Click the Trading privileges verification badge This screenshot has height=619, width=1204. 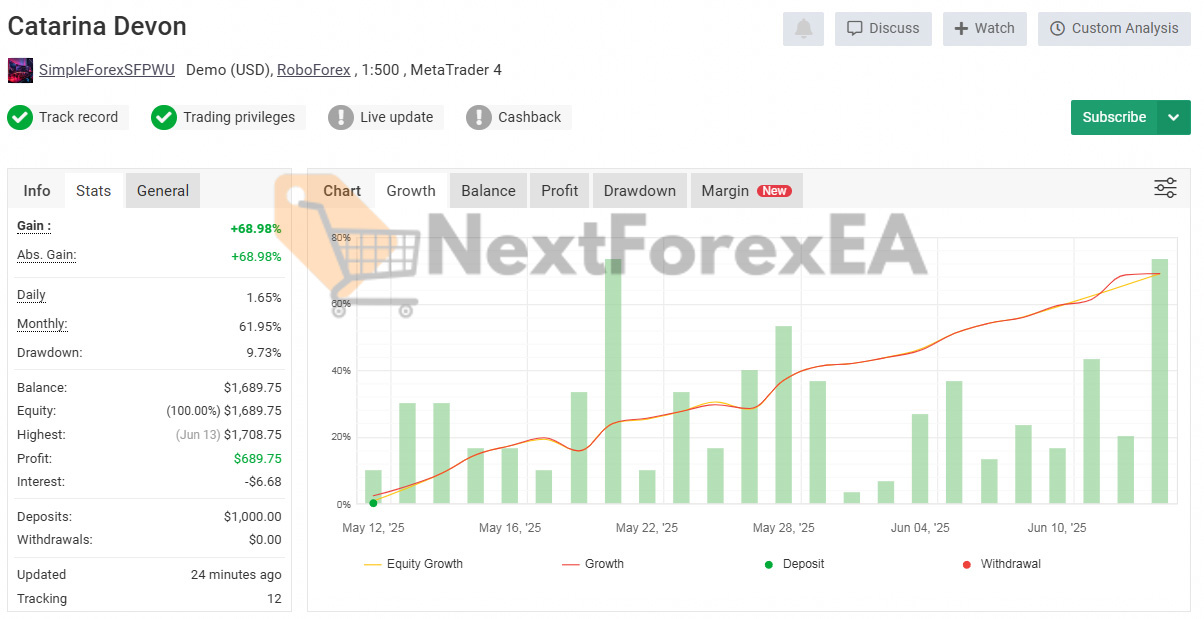163,117
